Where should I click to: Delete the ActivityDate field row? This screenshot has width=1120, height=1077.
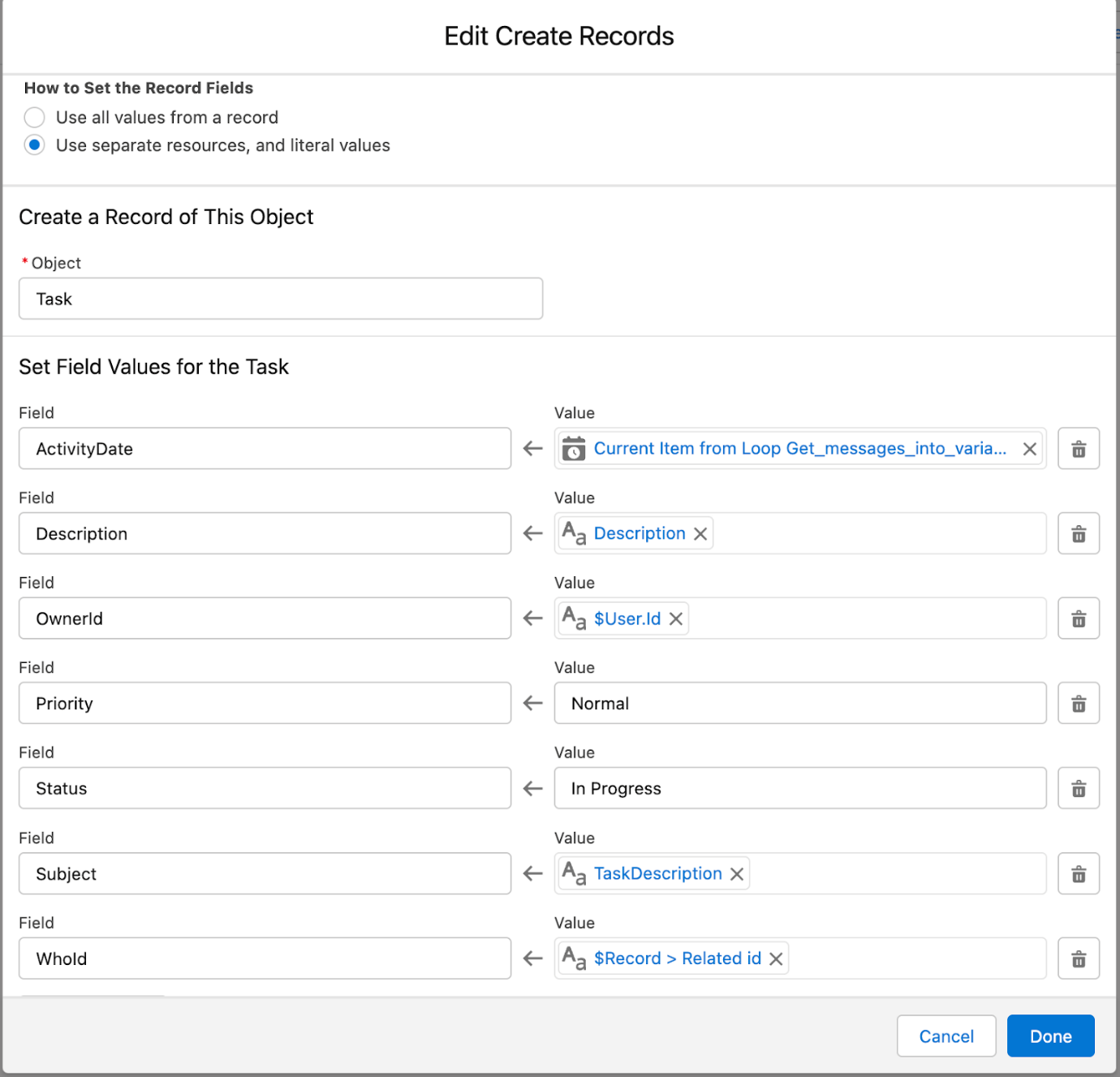click(x=1079, y=449)
